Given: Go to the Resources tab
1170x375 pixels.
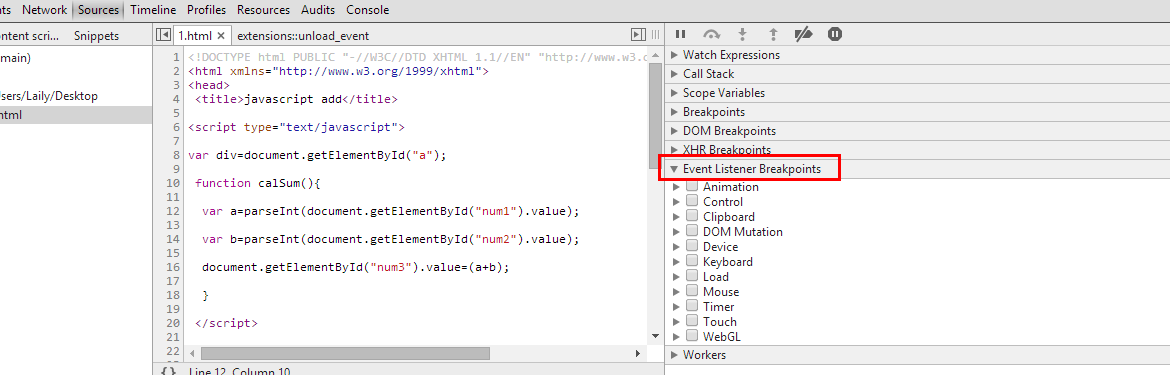Looking at the screenshot, I should click(263, 10).
